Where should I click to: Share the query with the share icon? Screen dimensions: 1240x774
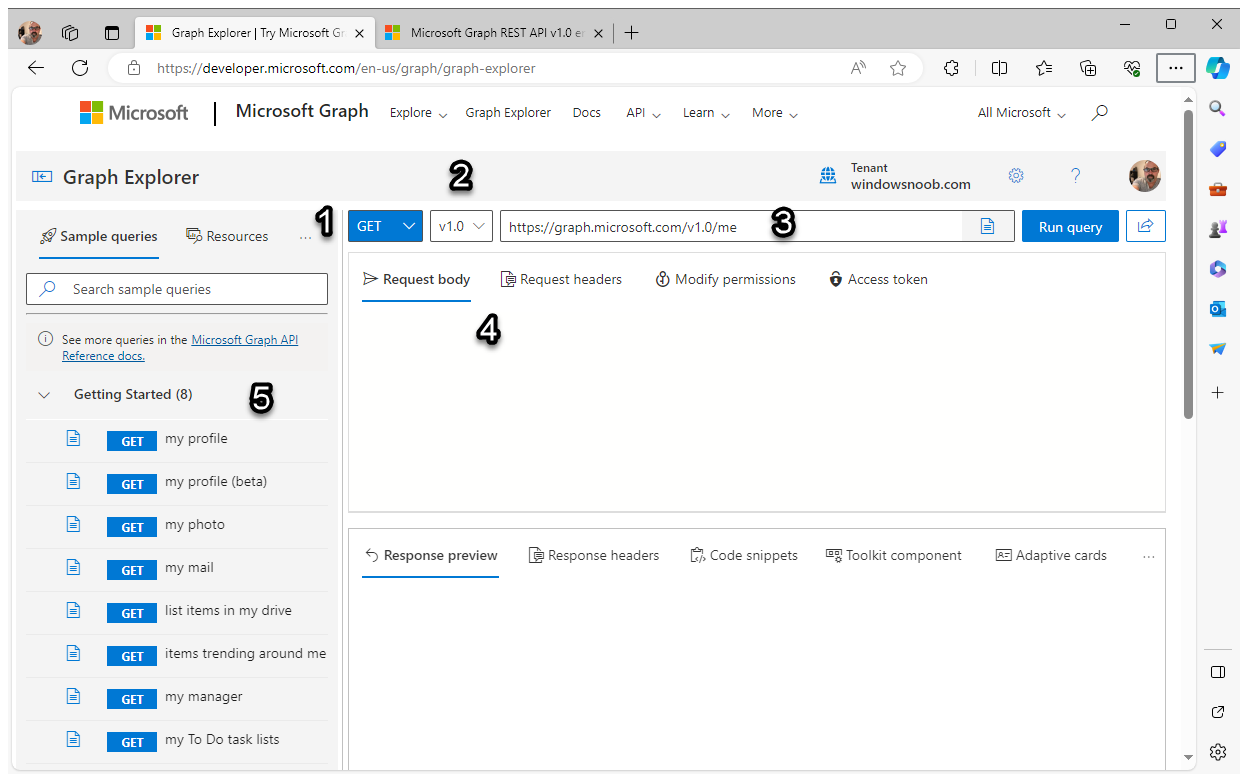[x=1146, y=226]
